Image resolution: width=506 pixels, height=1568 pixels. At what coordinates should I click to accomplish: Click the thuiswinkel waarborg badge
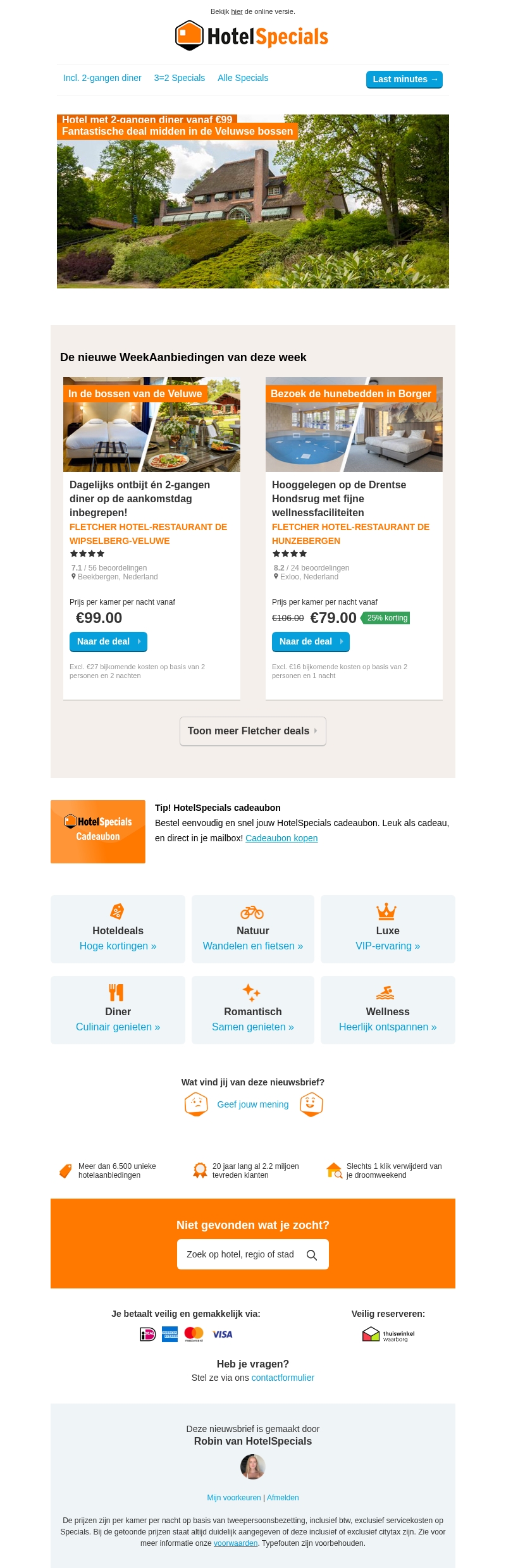tap(388, 1335)
